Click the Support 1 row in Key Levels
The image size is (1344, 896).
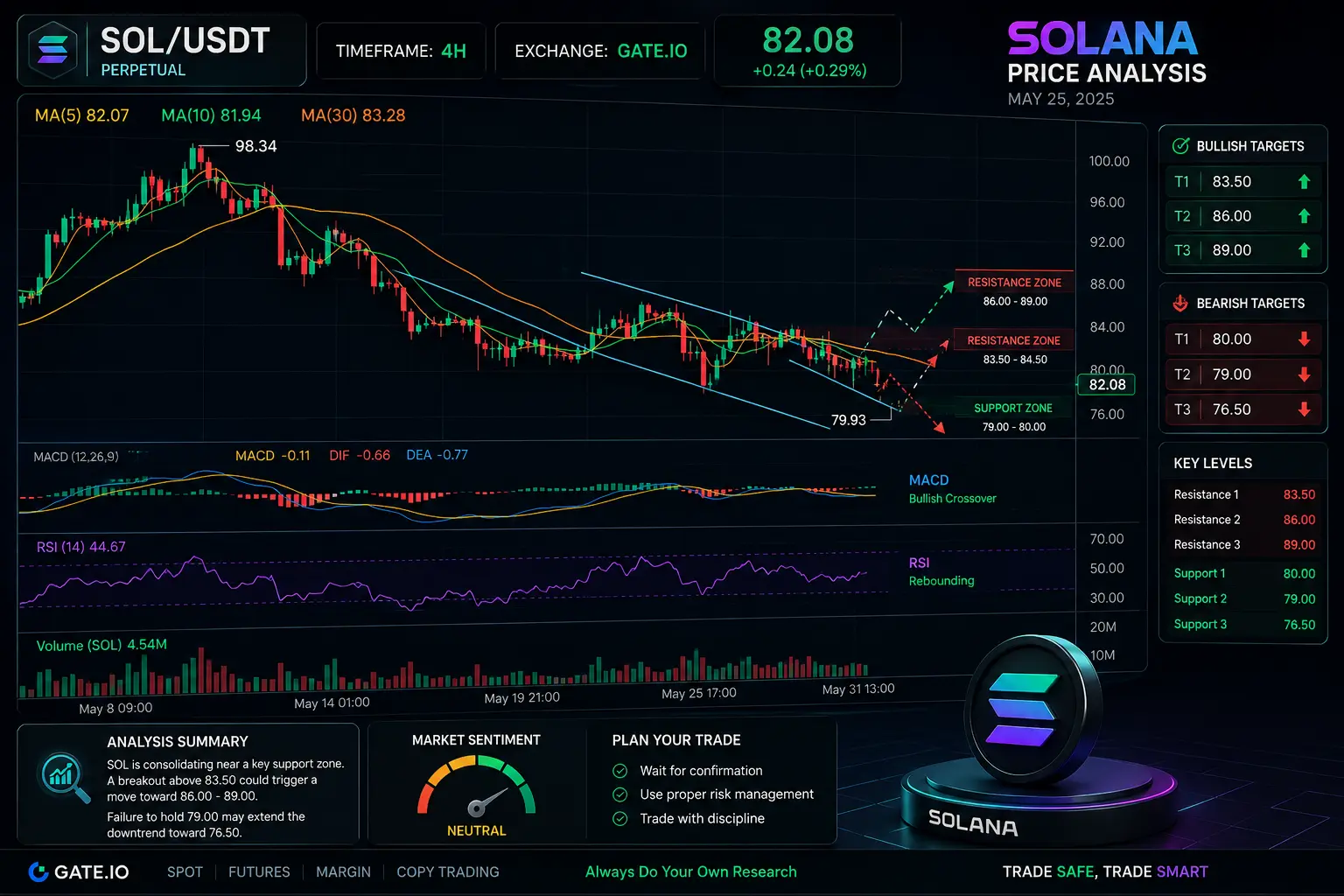point(1244,574)
